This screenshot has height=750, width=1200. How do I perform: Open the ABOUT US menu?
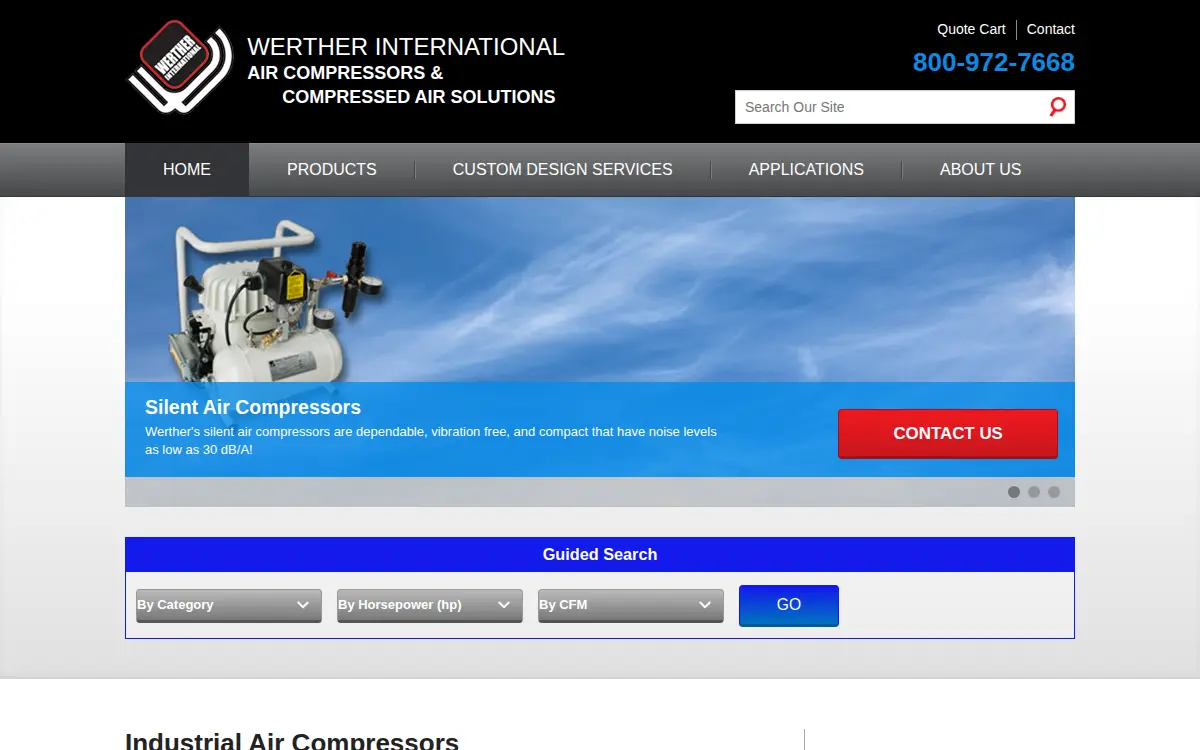point(981,170)
